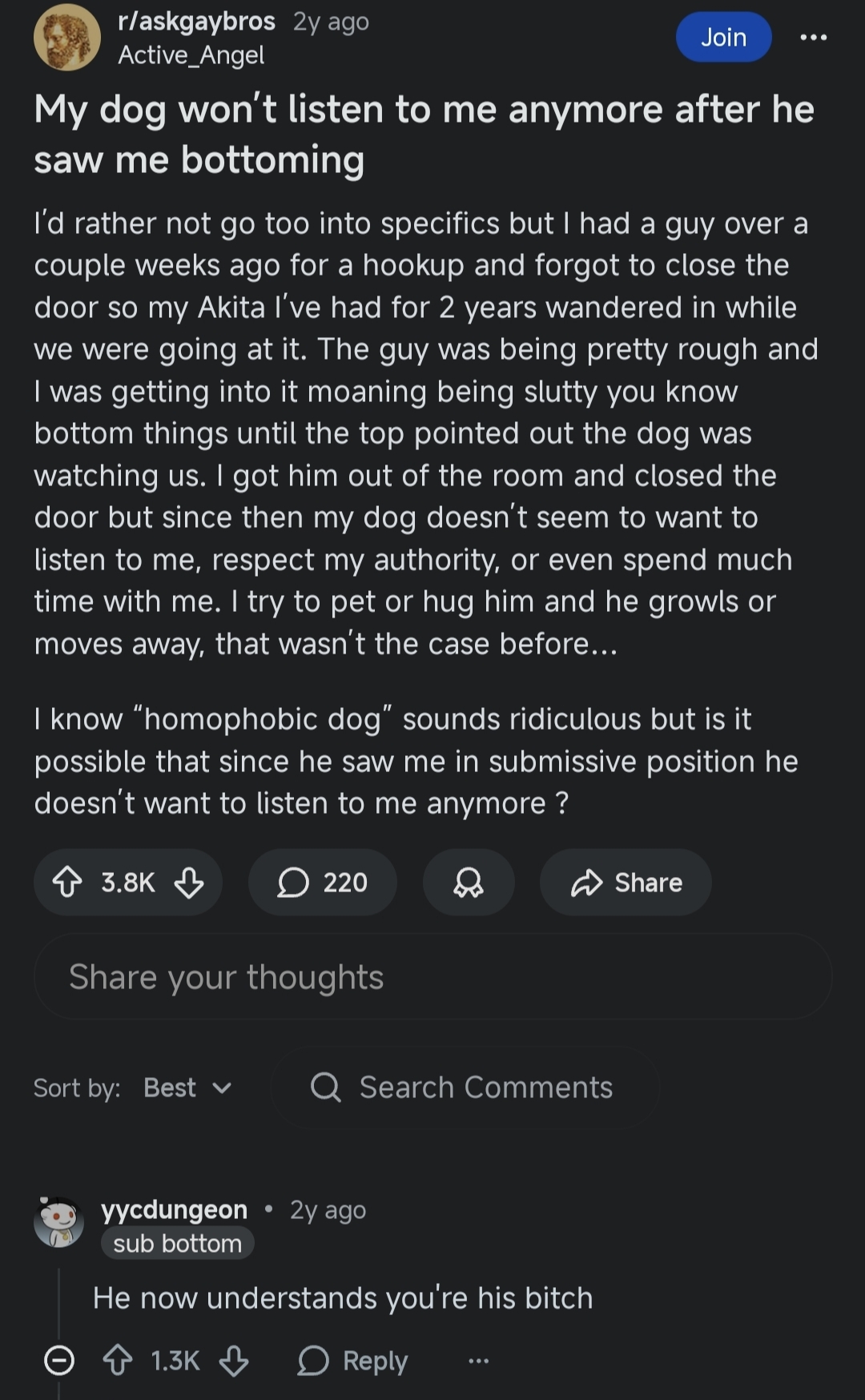This screenshot has height=1400, width=865.
Task: Join the r/askgaybros community
Action: [x=723, y=38]
